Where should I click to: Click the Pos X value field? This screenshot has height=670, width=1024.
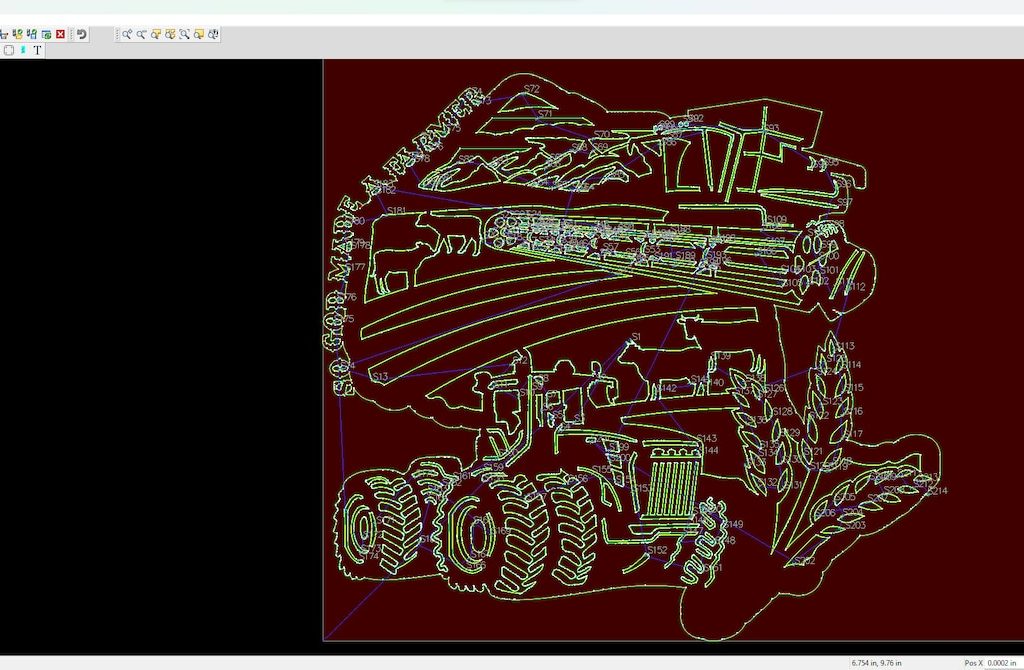coord(1000,663)
